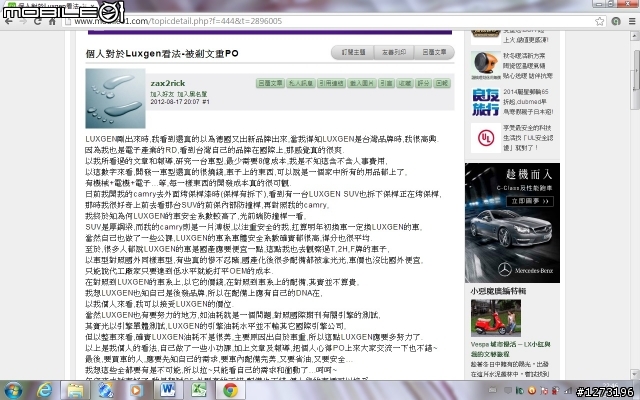
Task: Open the Chrome menu icon
Action: pyautogui.click(x=631, y=21)
